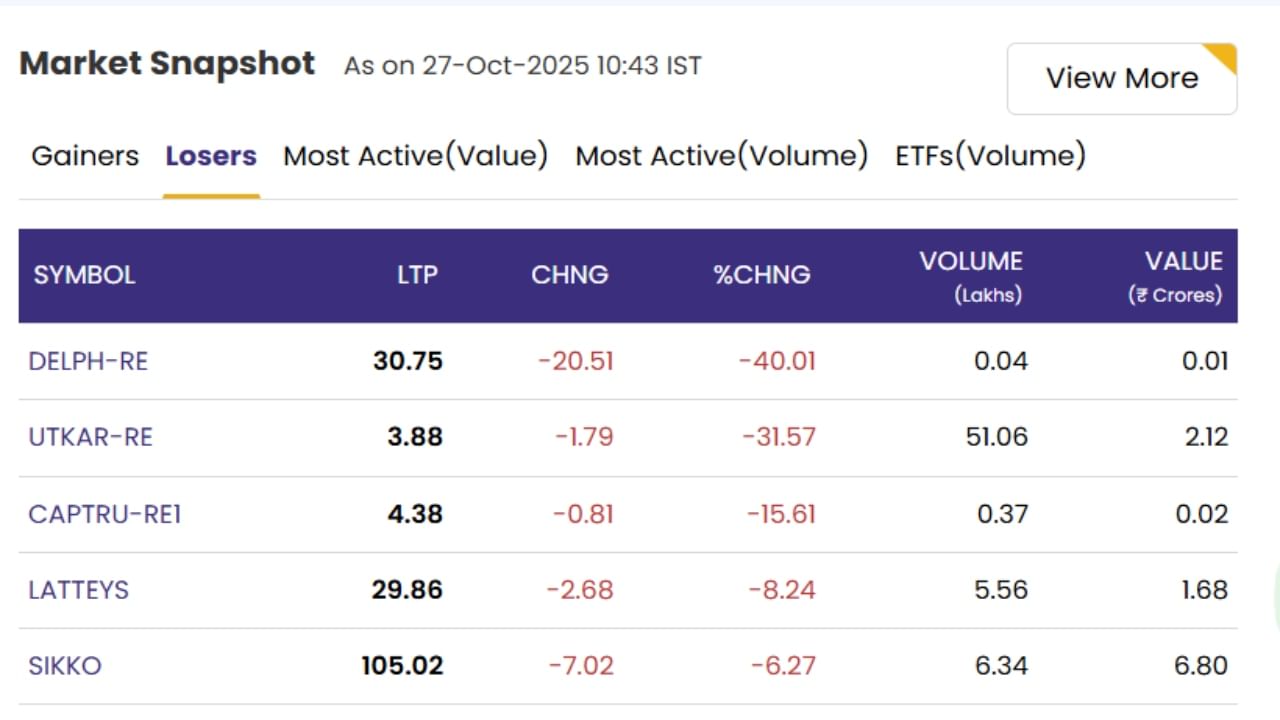Open the Most Active(Value) tab

(416, 156)
